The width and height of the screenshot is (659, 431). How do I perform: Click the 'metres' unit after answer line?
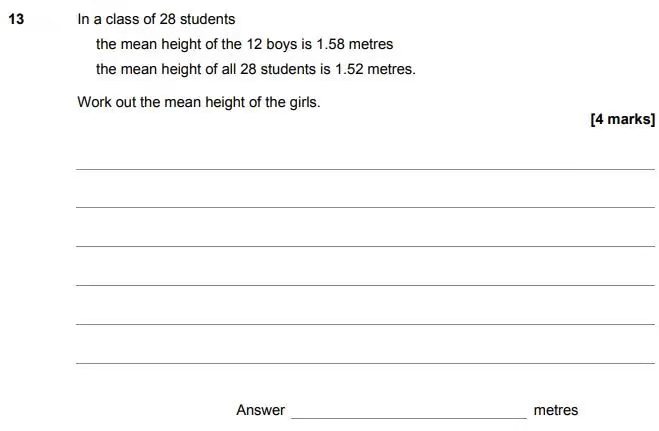pyautogui.click(x=556, y=410)
